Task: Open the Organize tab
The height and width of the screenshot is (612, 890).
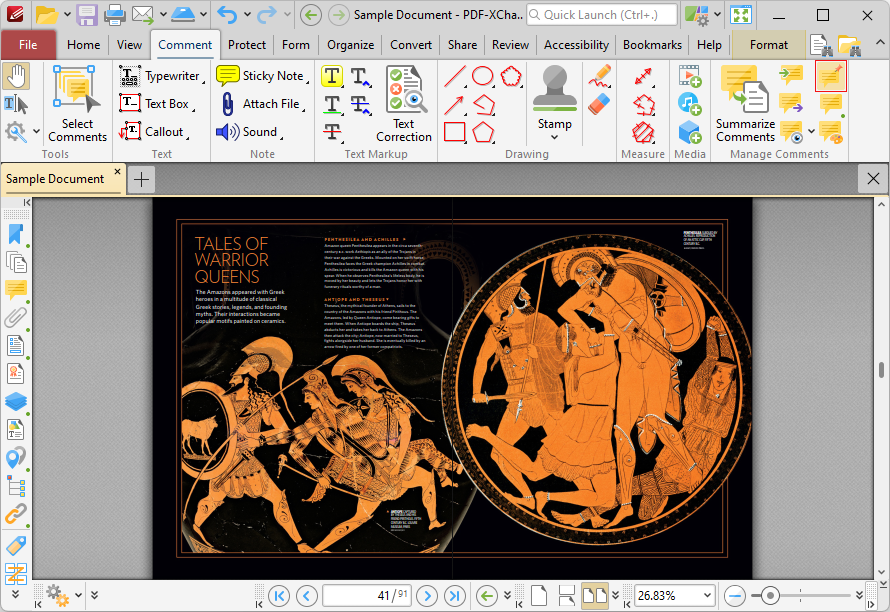Action: 350,45
